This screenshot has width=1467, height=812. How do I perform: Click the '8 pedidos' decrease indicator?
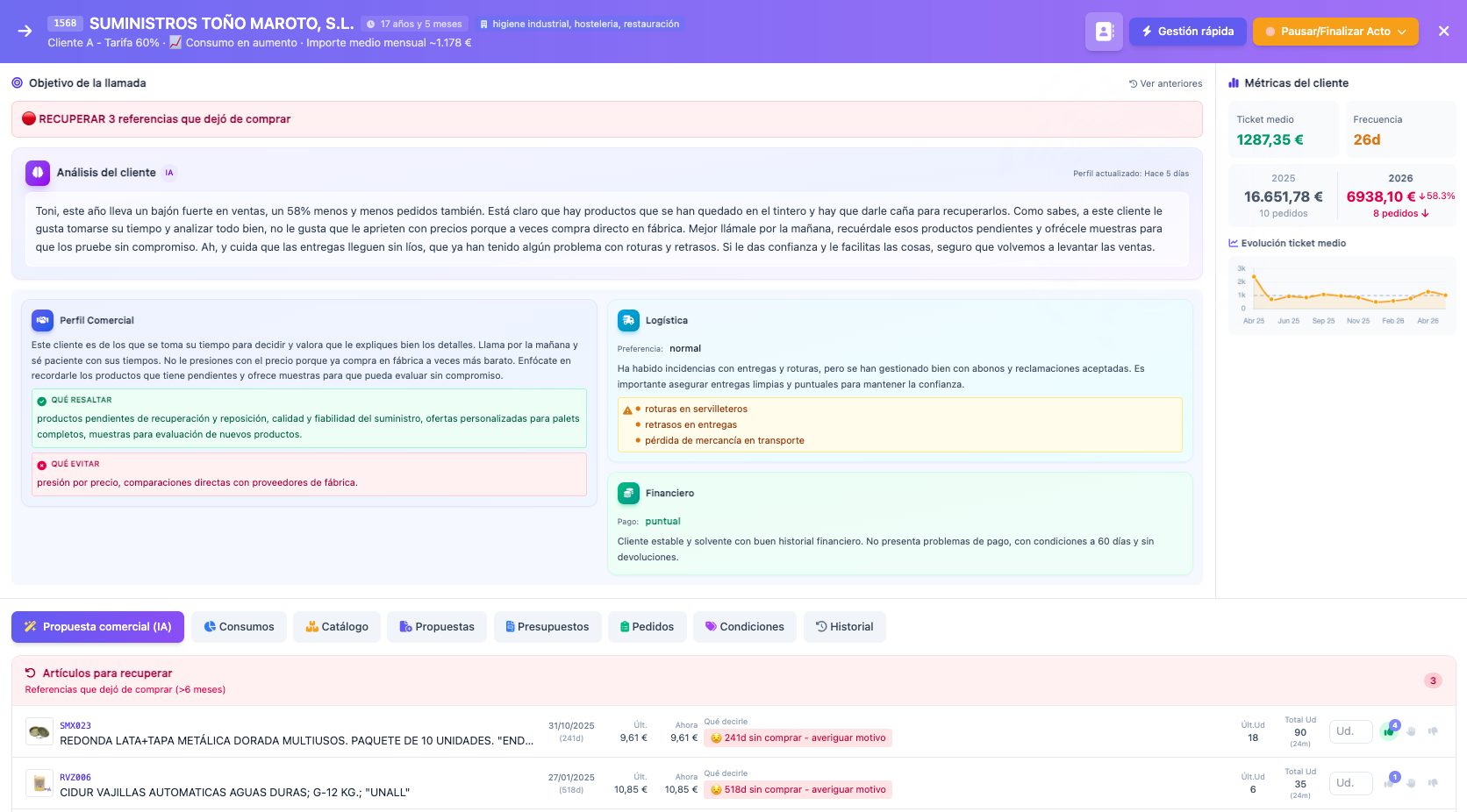coord(1400,213)
